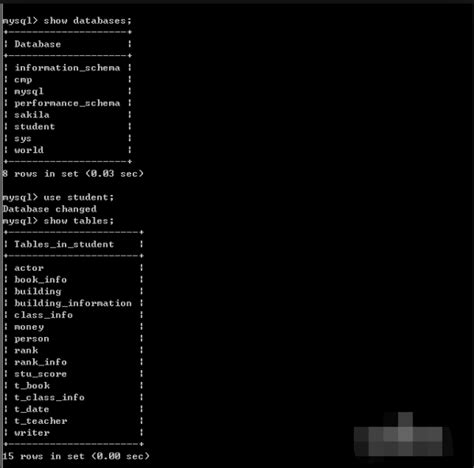Select the performance_schema database row
Viewport: 474px width, 468px height.
(x=67, y=103)
